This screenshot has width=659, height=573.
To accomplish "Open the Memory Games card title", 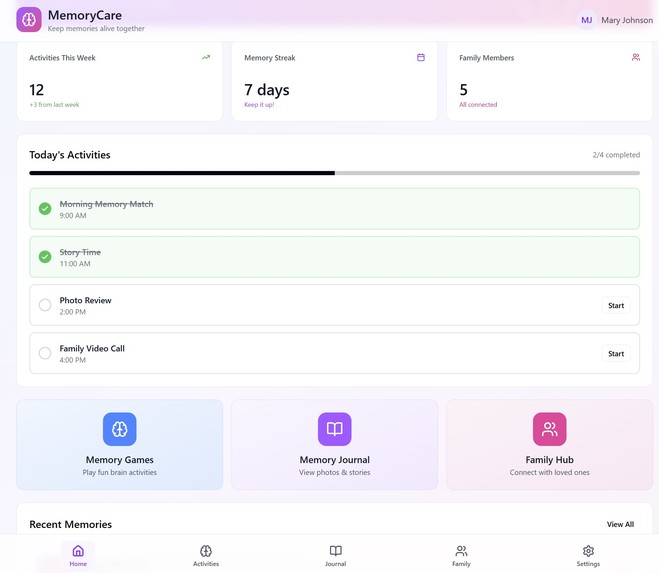I will [x=120, y=459].
